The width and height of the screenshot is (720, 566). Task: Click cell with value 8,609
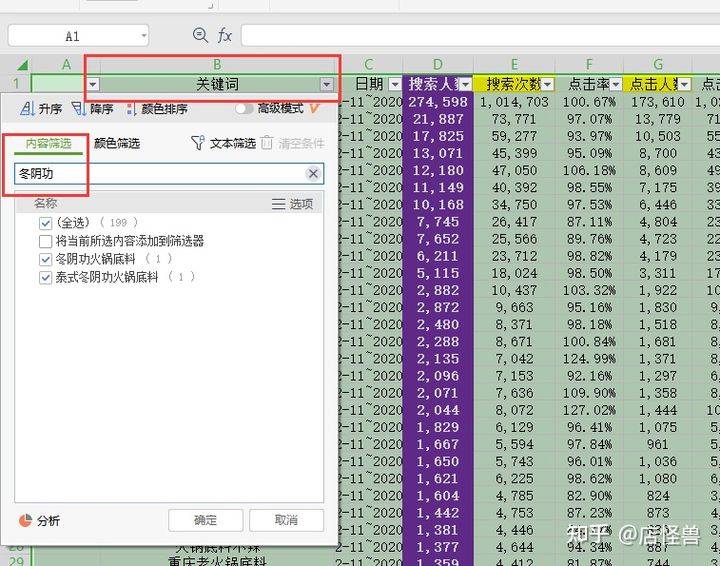(658, 171)
